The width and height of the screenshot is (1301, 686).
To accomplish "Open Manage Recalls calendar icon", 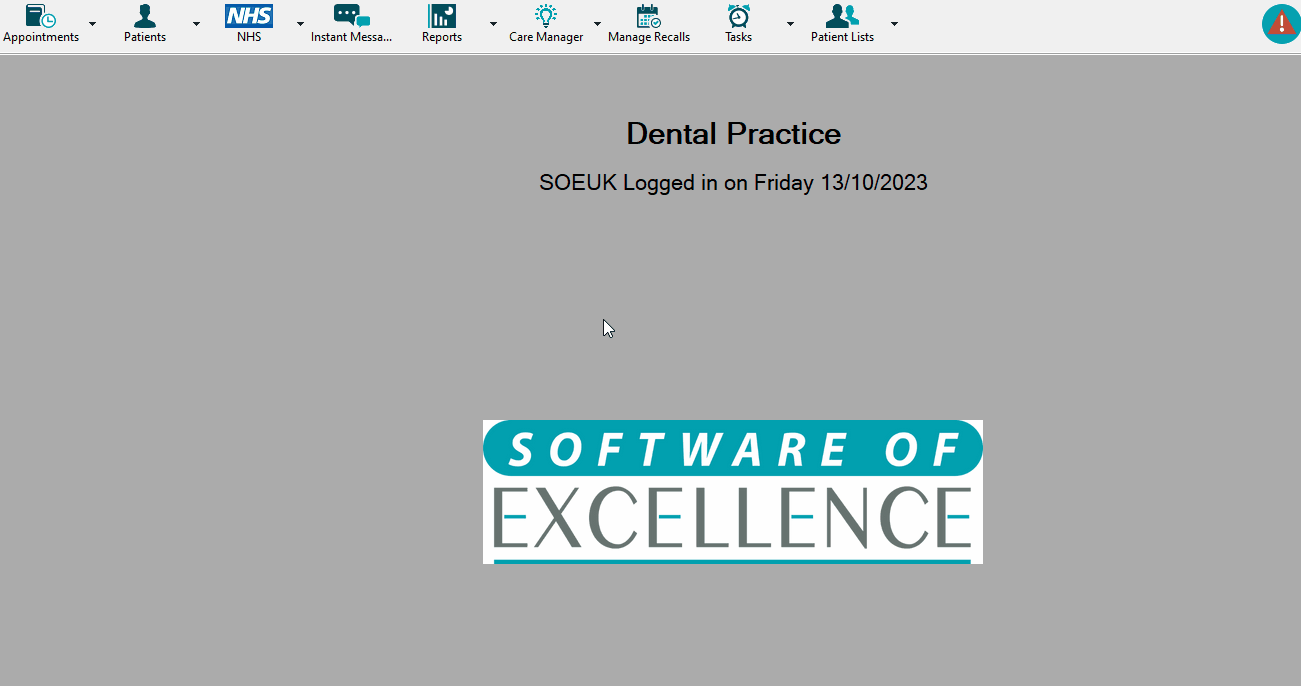I will pos(649,16).
